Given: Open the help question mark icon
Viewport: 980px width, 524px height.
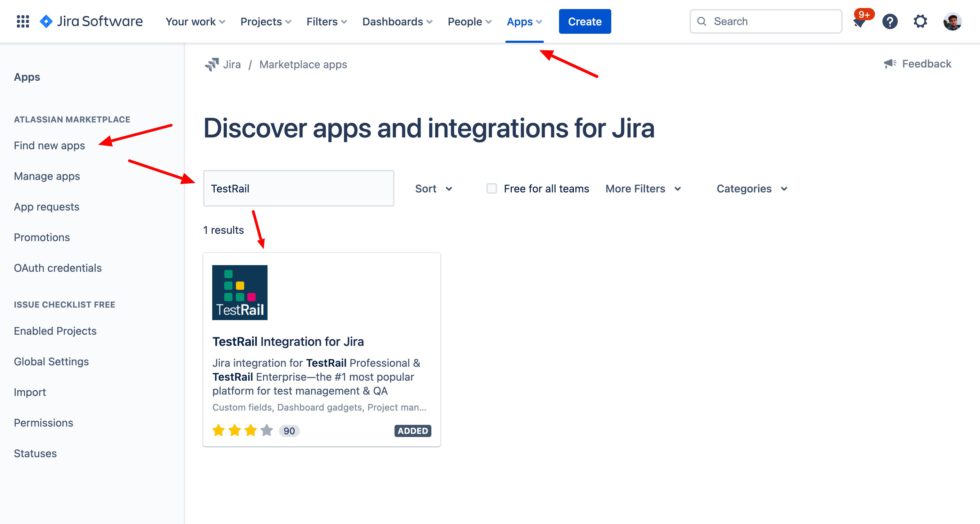Looking at the screenshot, I should pyautogui.click(x=890, y=22).
